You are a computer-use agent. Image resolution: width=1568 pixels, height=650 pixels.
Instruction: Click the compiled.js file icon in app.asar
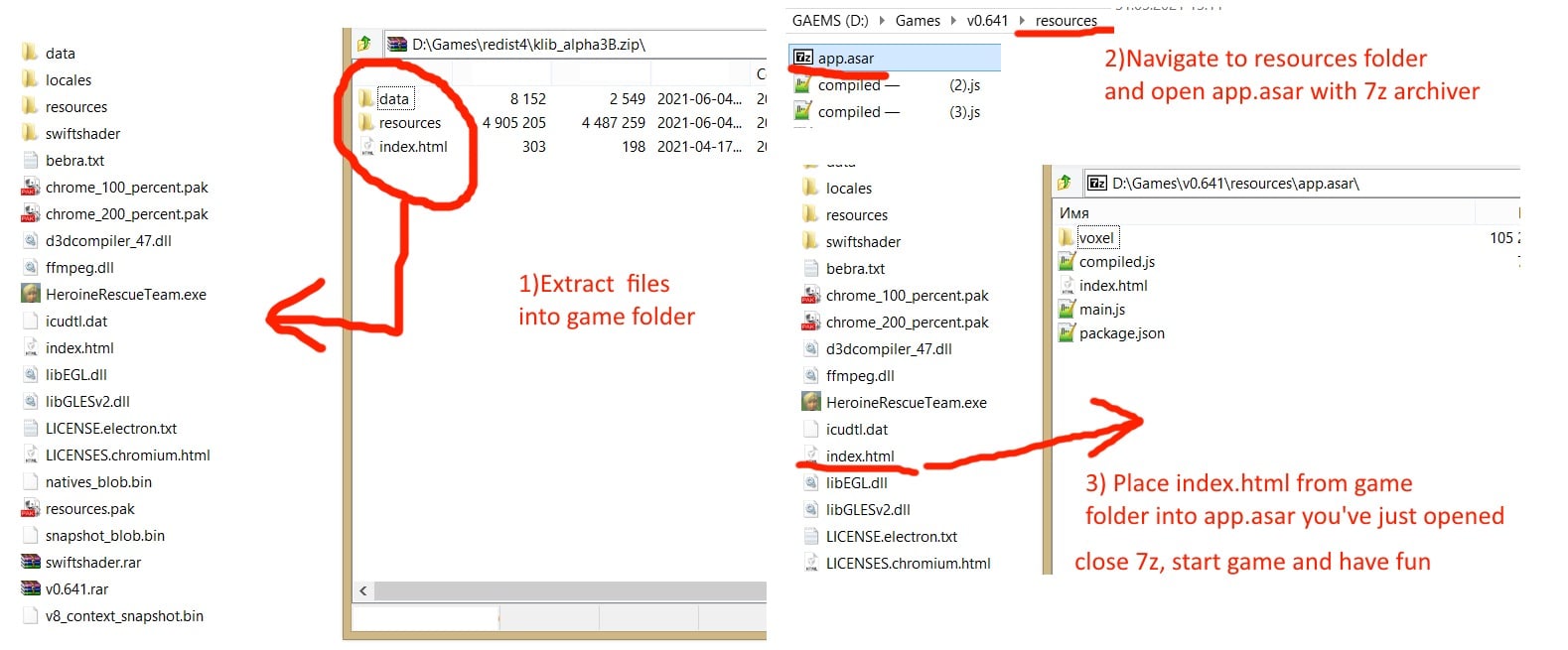pyautogui.click(x=1067, y=261)
